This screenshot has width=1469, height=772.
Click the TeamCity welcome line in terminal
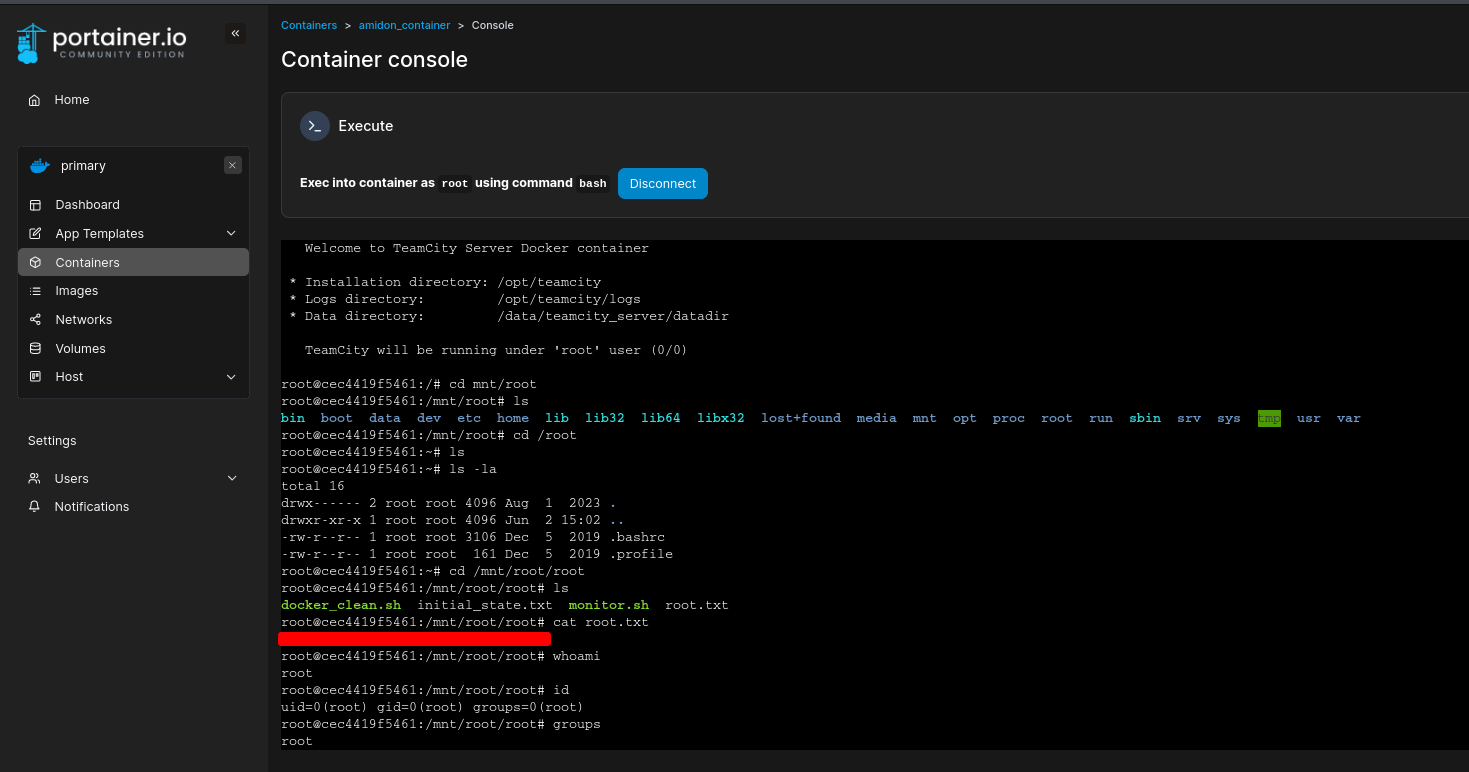coord(477,249)
